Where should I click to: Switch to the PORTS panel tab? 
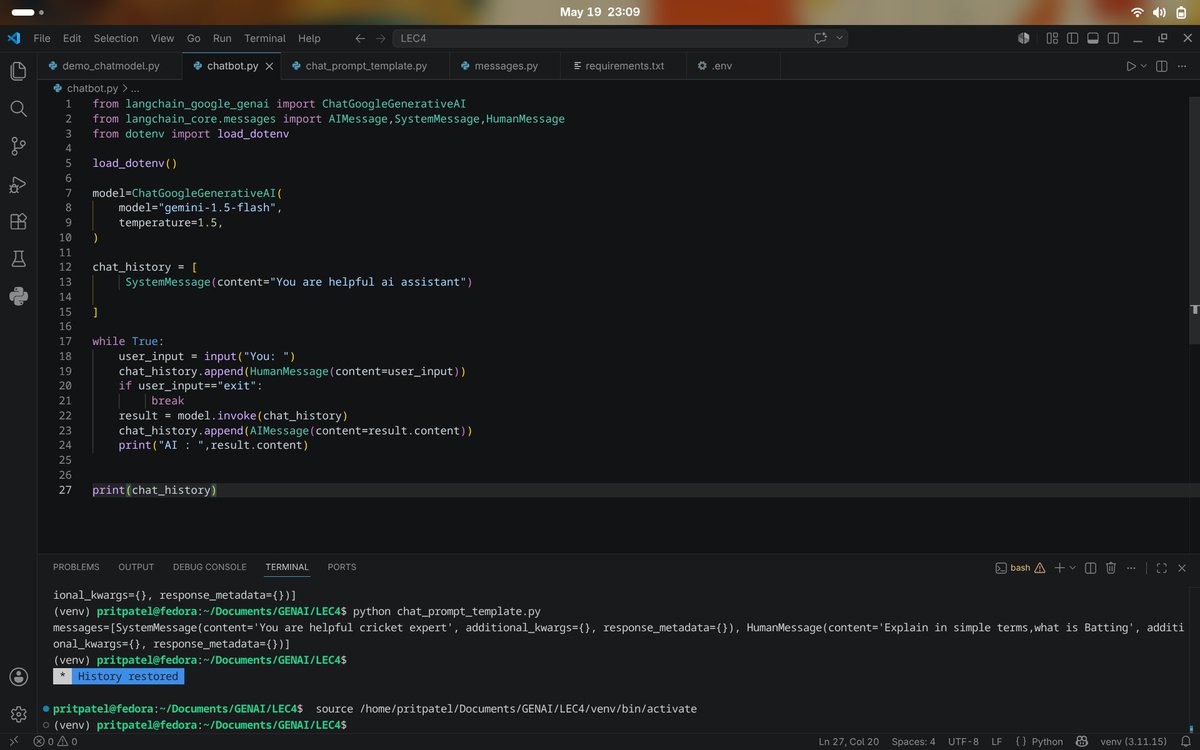click(342, 567)
